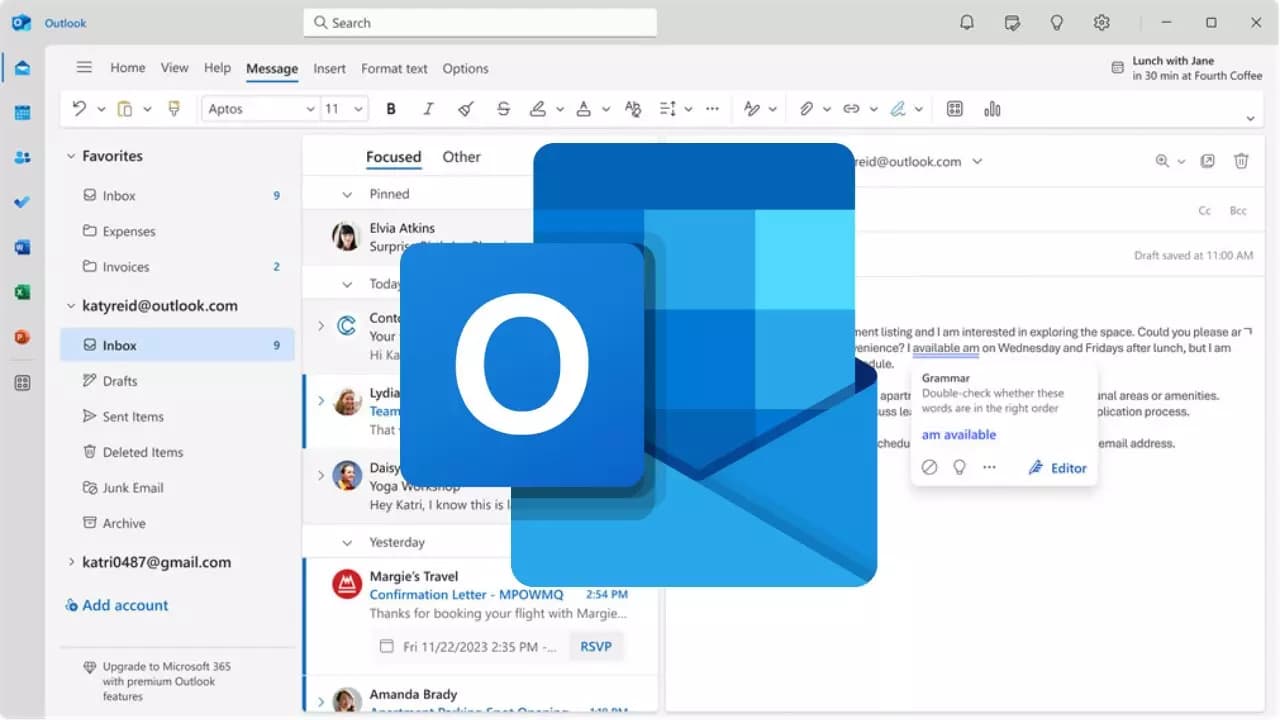1280x720 pixels.
Task: Apply the font color button
Action: [x=583, y=109]
